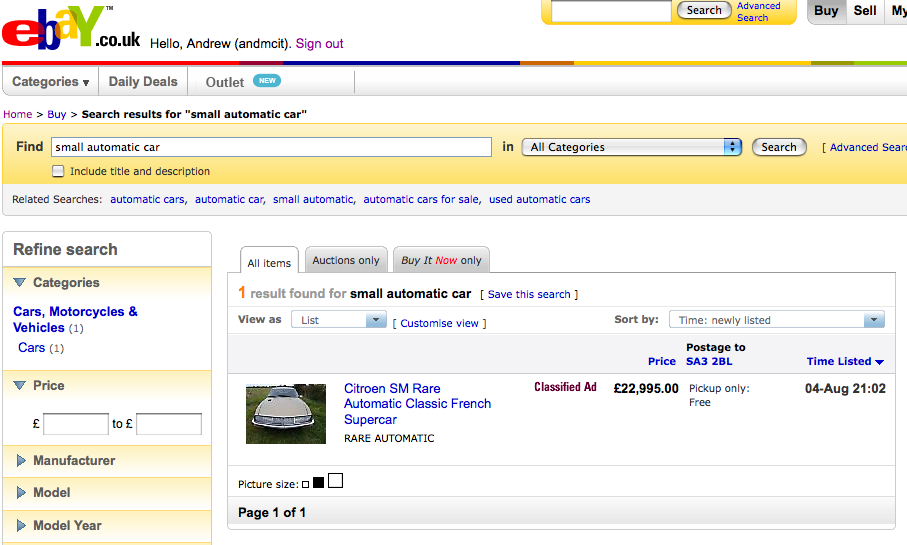Click the Search button beside All Categories
The height and width of the screenshot is (545, 907).
779,147
